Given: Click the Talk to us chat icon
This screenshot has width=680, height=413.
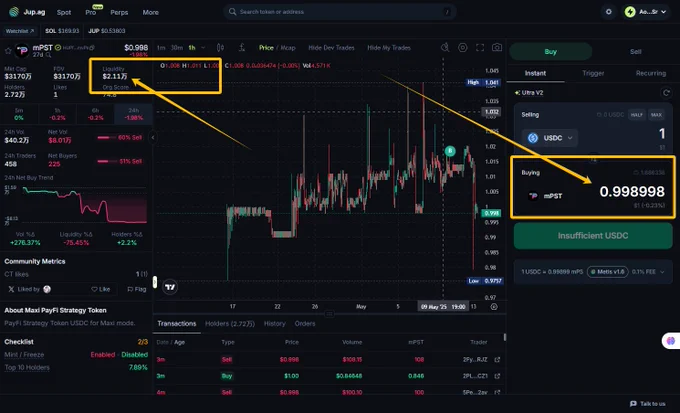Looking at the screenshot, I should tap(633, 403).
